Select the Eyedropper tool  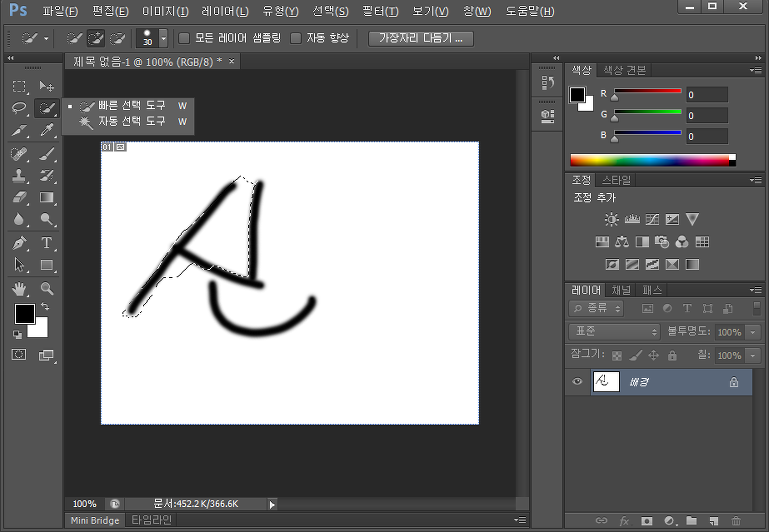coord(47,130)
